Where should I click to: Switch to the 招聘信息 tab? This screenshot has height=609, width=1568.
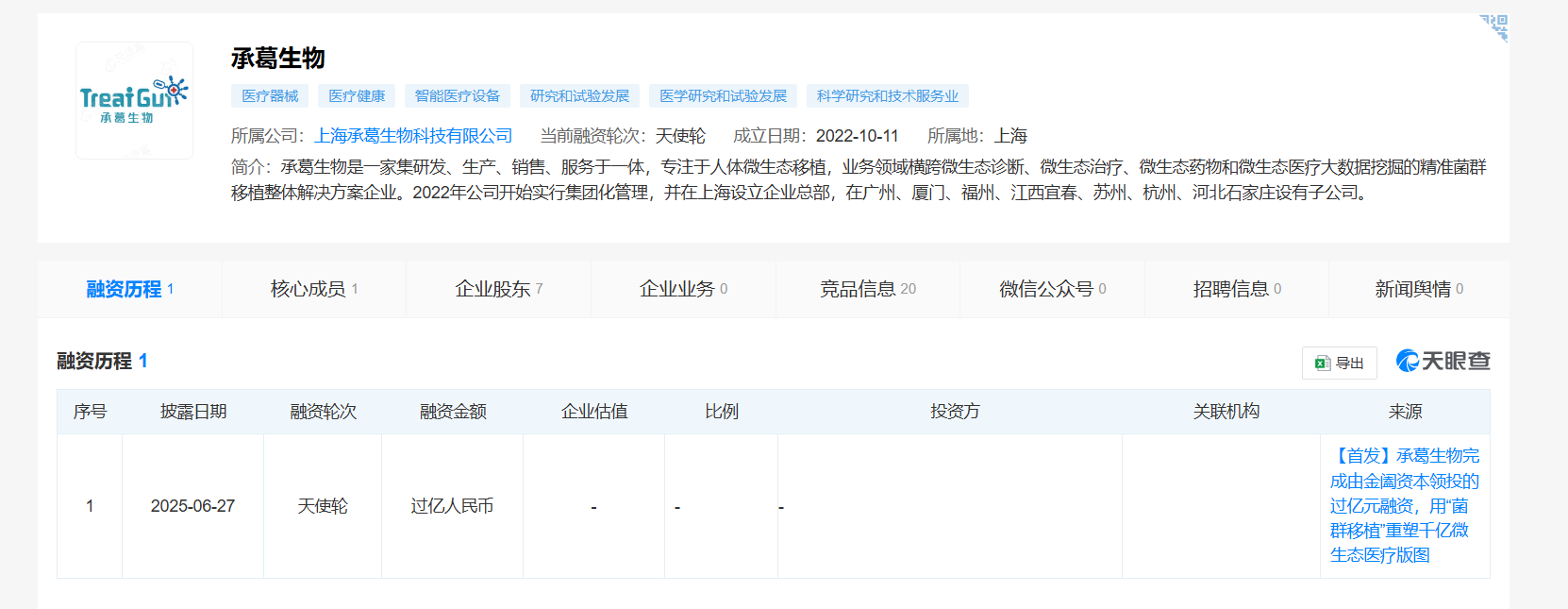tap(1237, 289)
